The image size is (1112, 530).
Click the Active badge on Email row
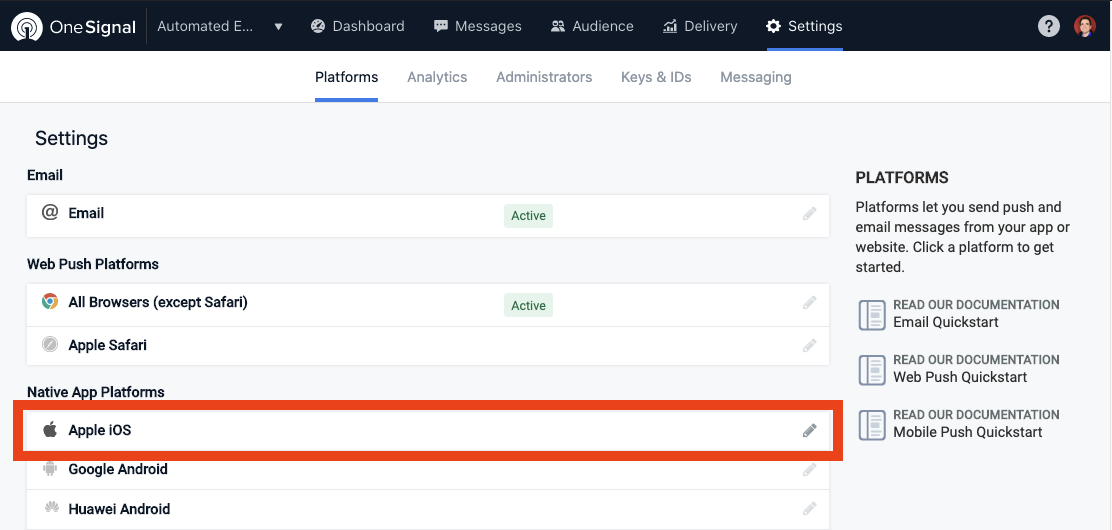click(528, 216)
